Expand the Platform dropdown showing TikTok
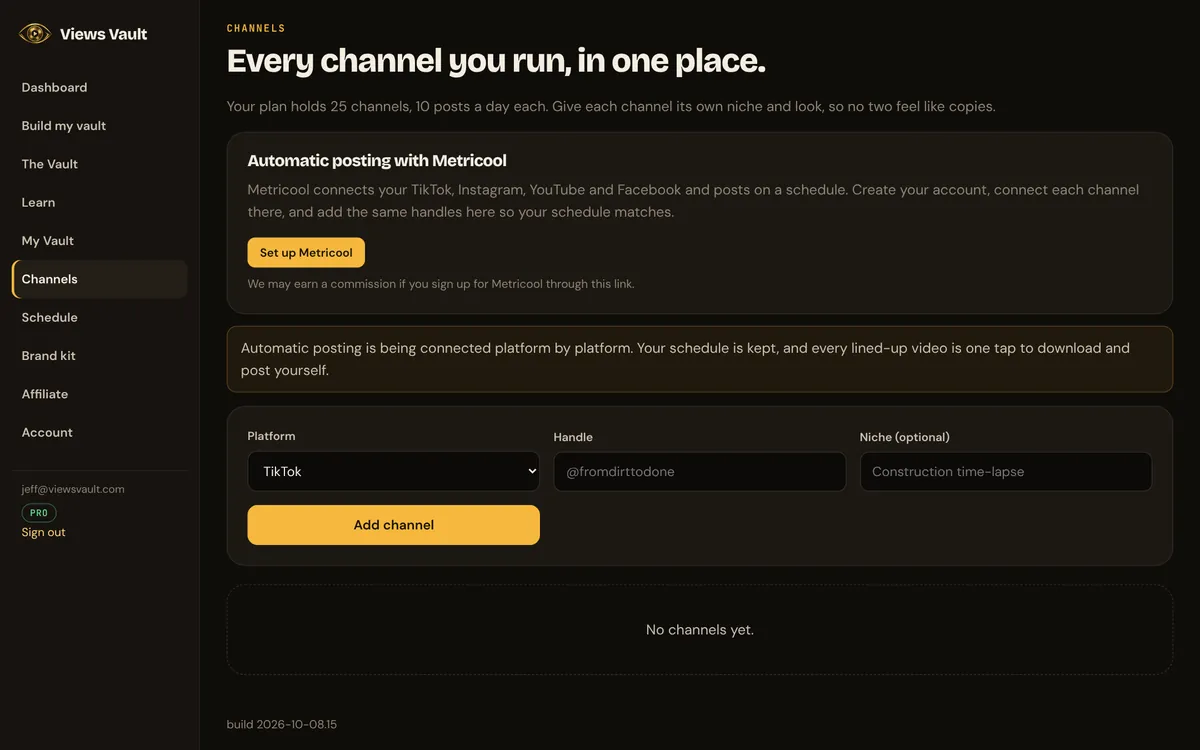Screen dimensions: 1200x750 394,471
